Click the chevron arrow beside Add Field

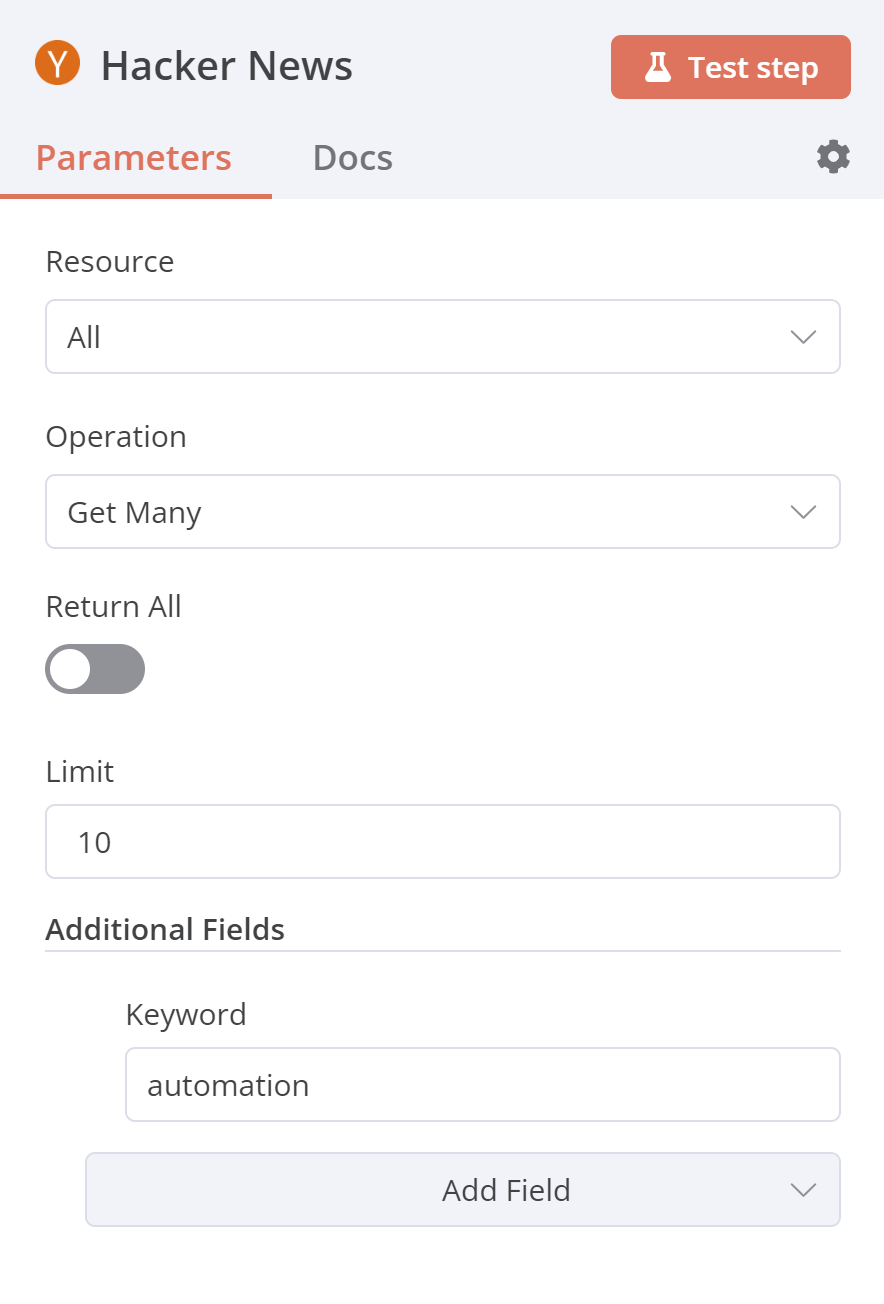803,1190
